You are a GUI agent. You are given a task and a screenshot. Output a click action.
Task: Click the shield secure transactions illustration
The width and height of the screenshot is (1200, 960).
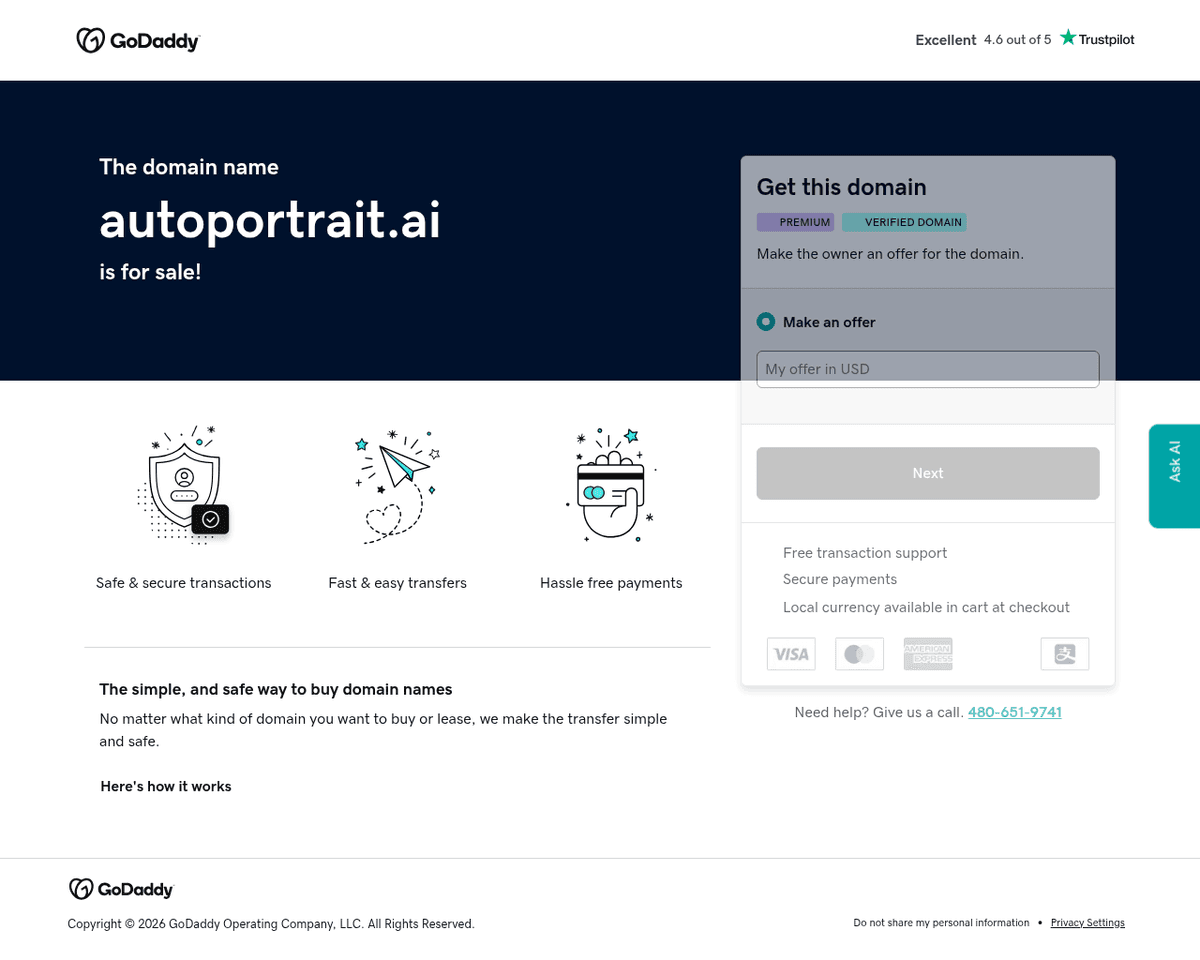(184, 485)
